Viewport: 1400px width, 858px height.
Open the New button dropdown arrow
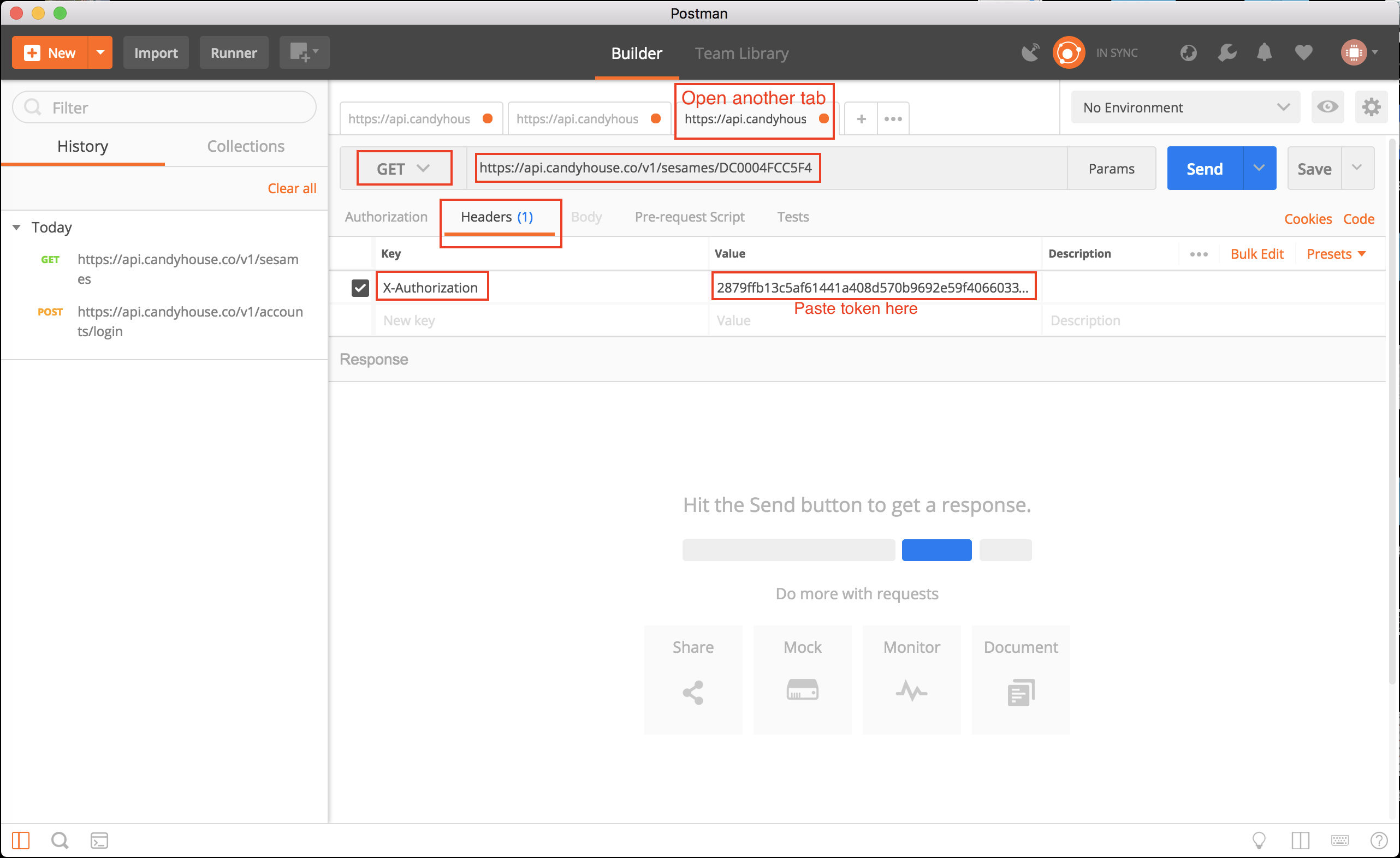pyautogui.click(x=100, y=53)
